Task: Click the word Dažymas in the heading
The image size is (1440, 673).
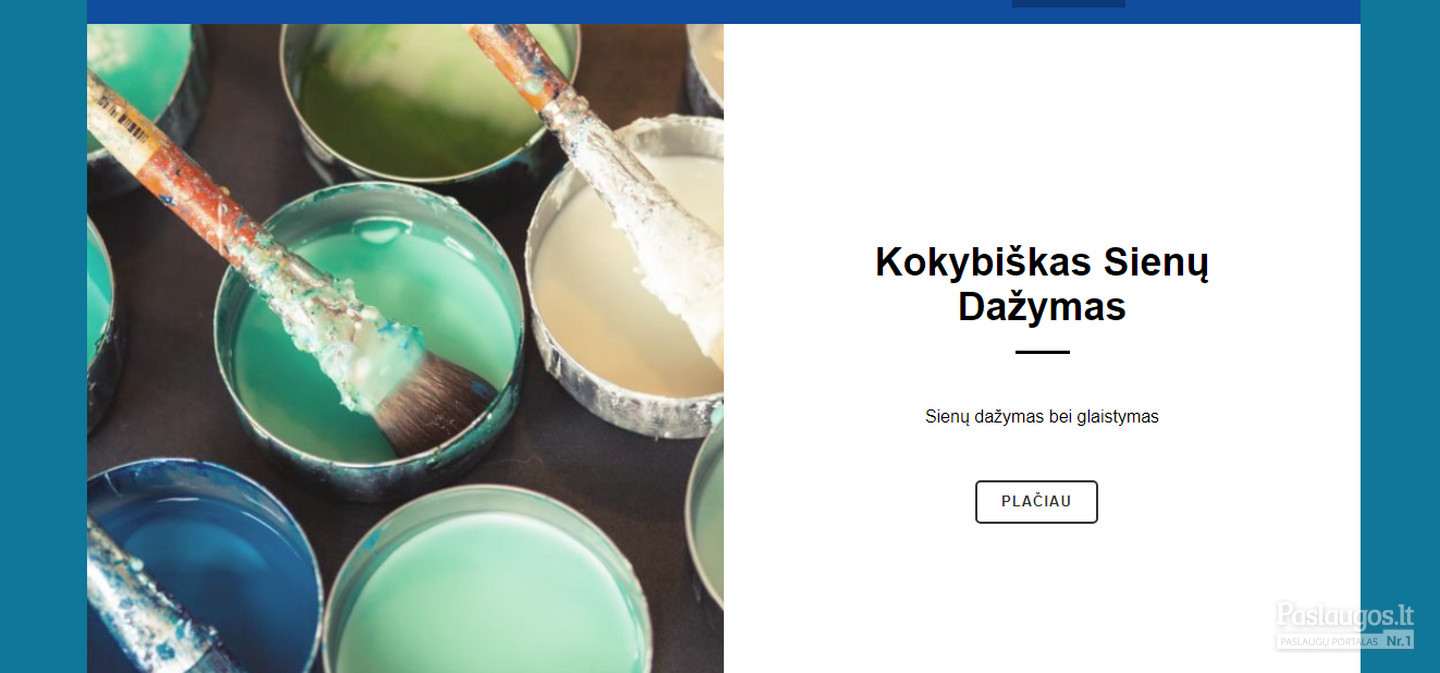Action: pos(1042,307)
